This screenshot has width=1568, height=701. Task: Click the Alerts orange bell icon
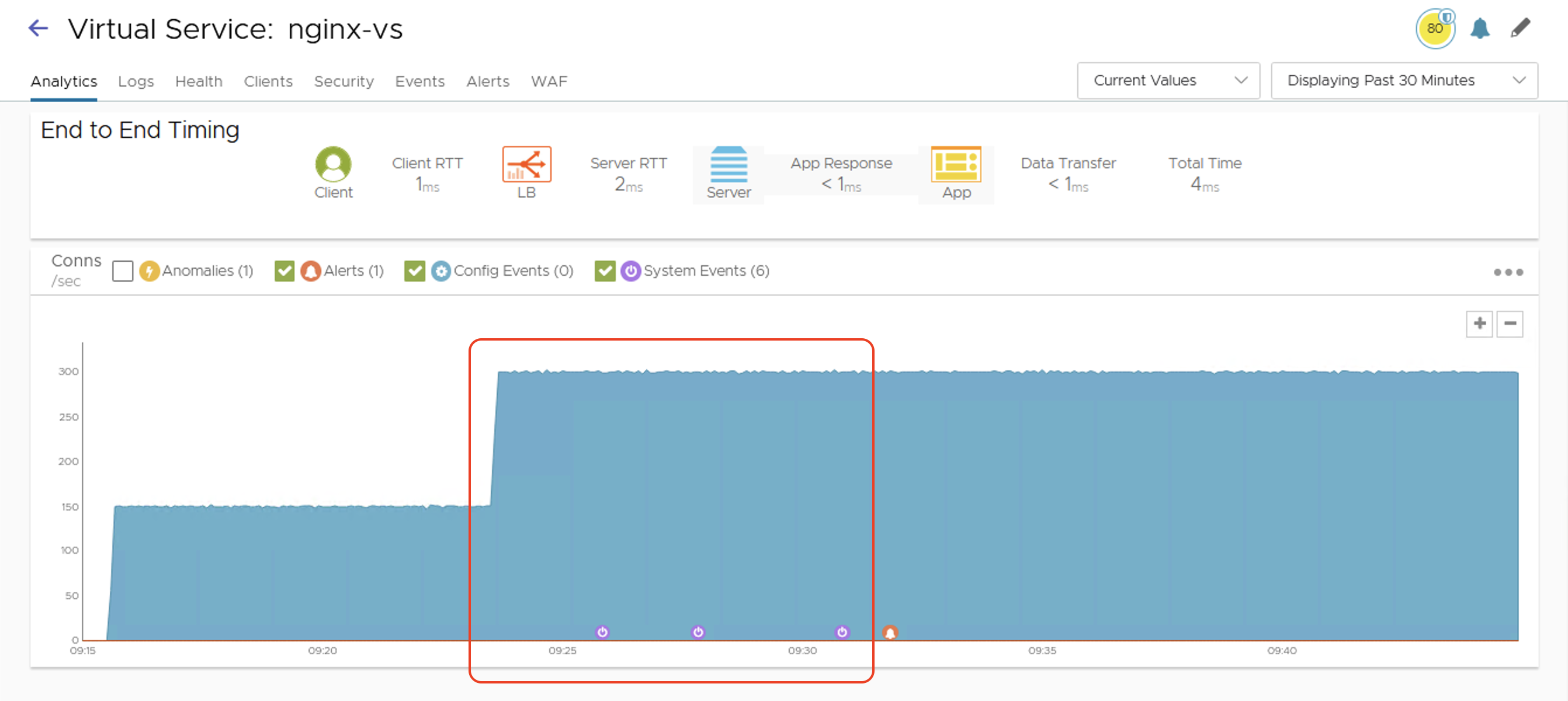310,271
